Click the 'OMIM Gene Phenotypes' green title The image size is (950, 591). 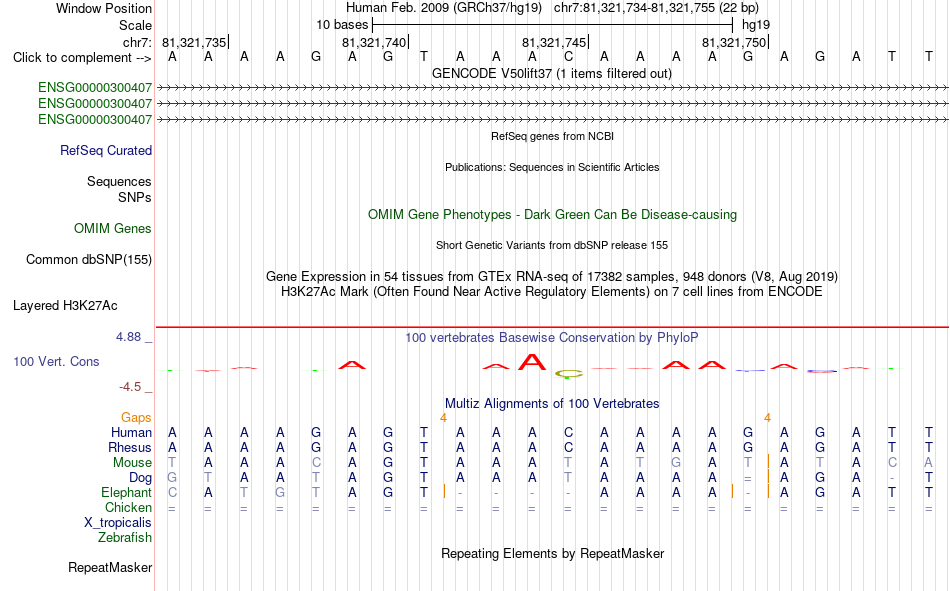pos(552,215)
